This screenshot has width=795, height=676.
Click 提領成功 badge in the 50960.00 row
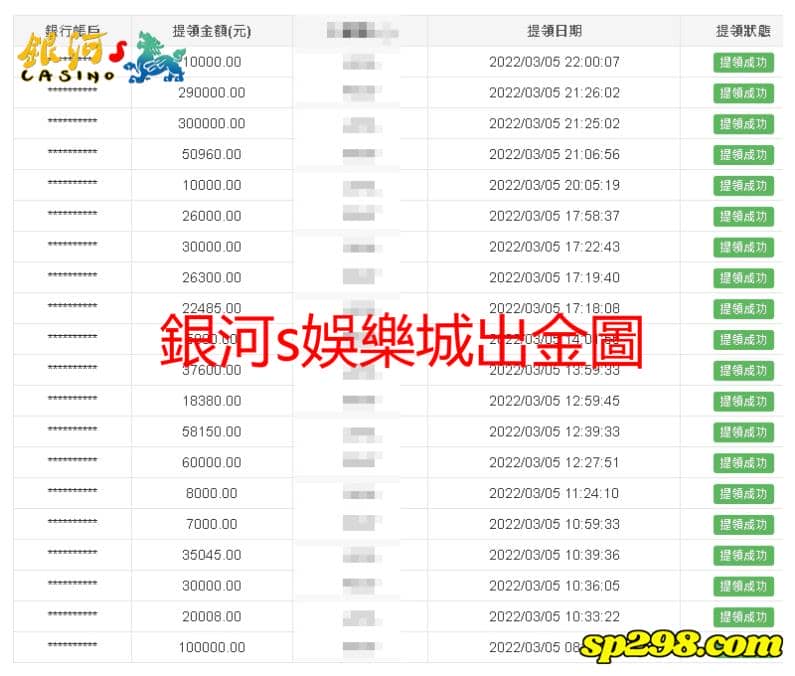[x=743, y=155]
